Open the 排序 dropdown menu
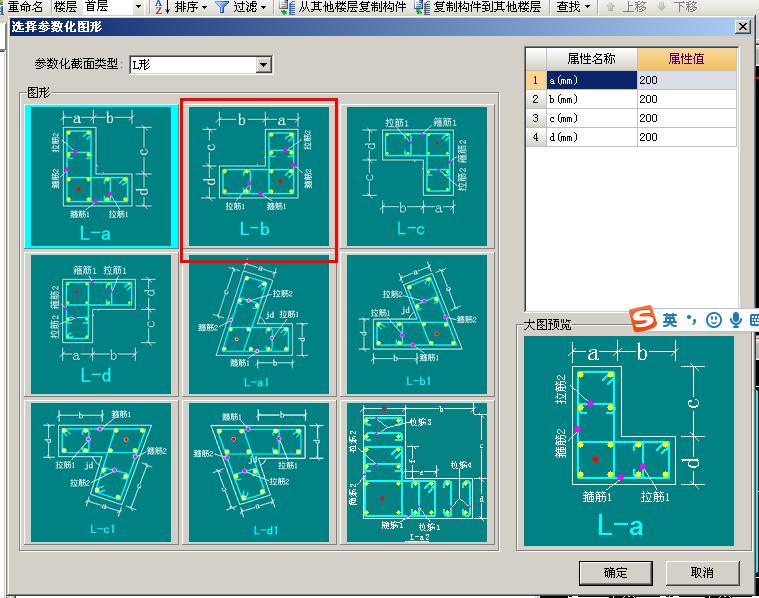Screen dimensions: 759x598 click(190, 7)
